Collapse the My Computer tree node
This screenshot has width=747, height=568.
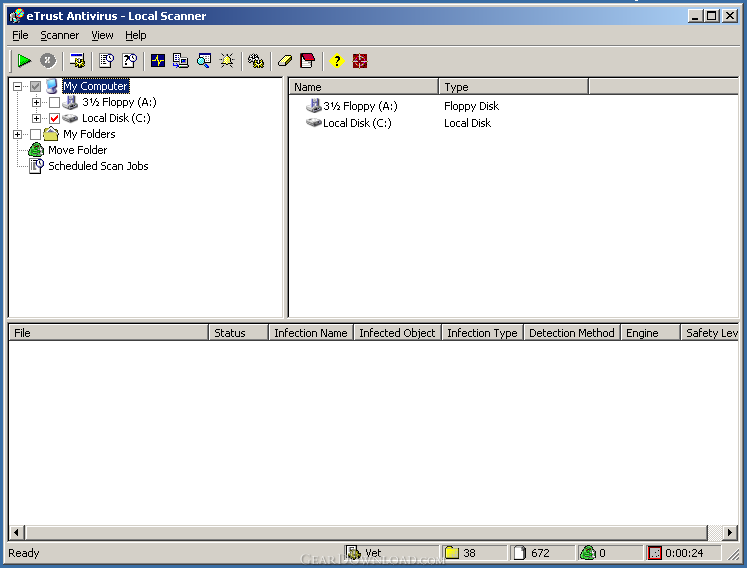[18, 86]
